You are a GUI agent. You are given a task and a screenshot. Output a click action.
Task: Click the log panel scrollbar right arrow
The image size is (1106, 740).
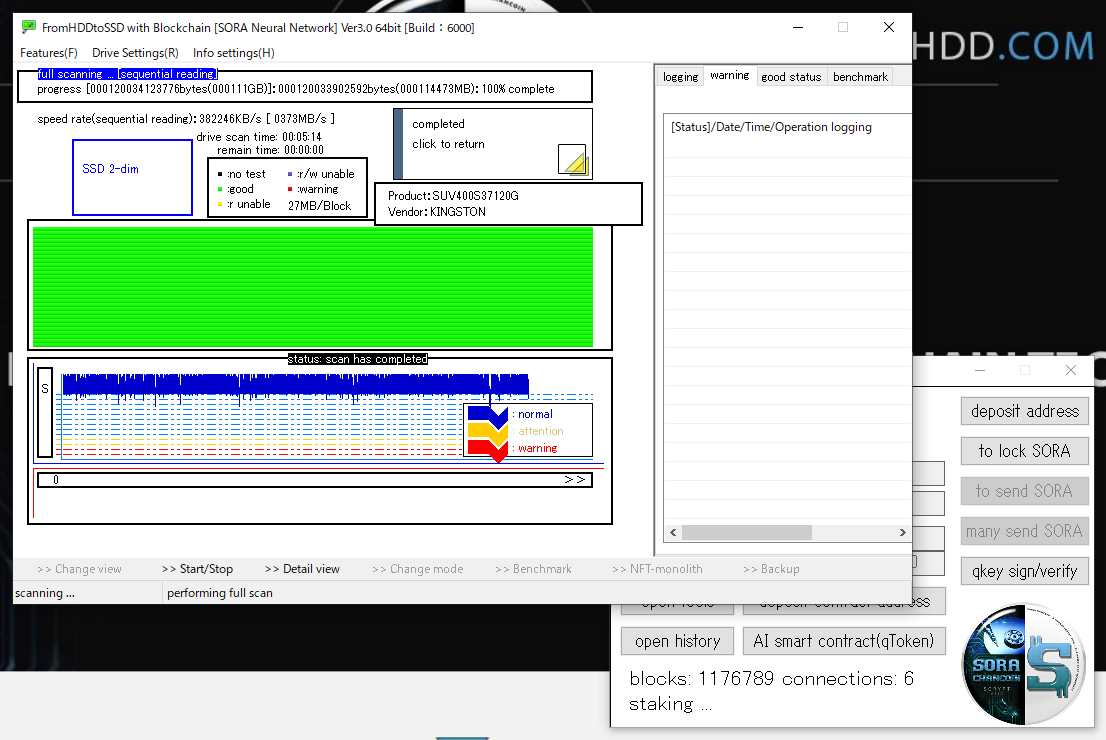tap(902, 533)
